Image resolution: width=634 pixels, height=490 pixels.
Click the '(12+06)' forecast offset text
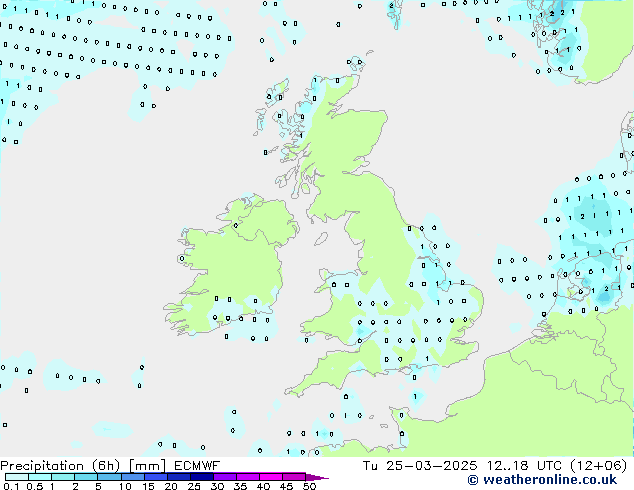(598, 466)
